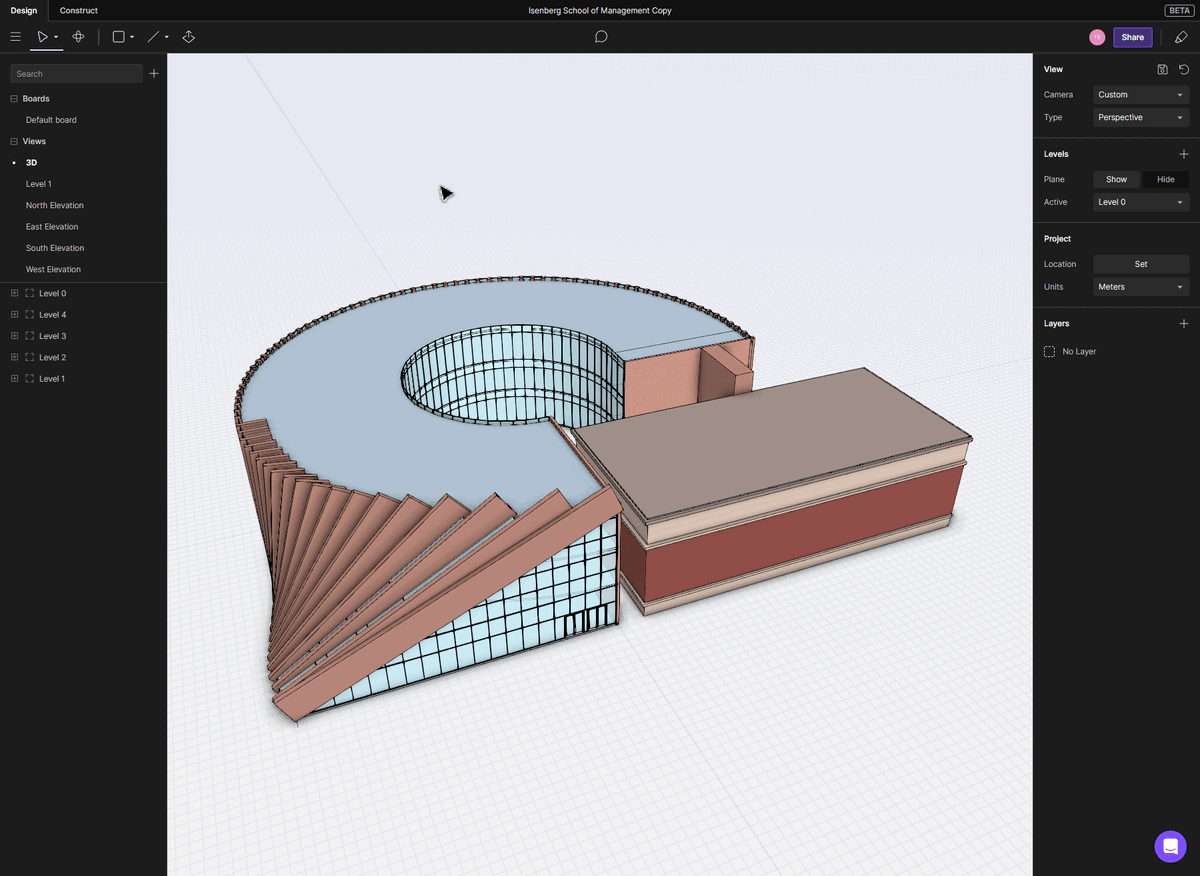Activate the Orbit navigation tool
1200x876 pixels.
(78, 37)
